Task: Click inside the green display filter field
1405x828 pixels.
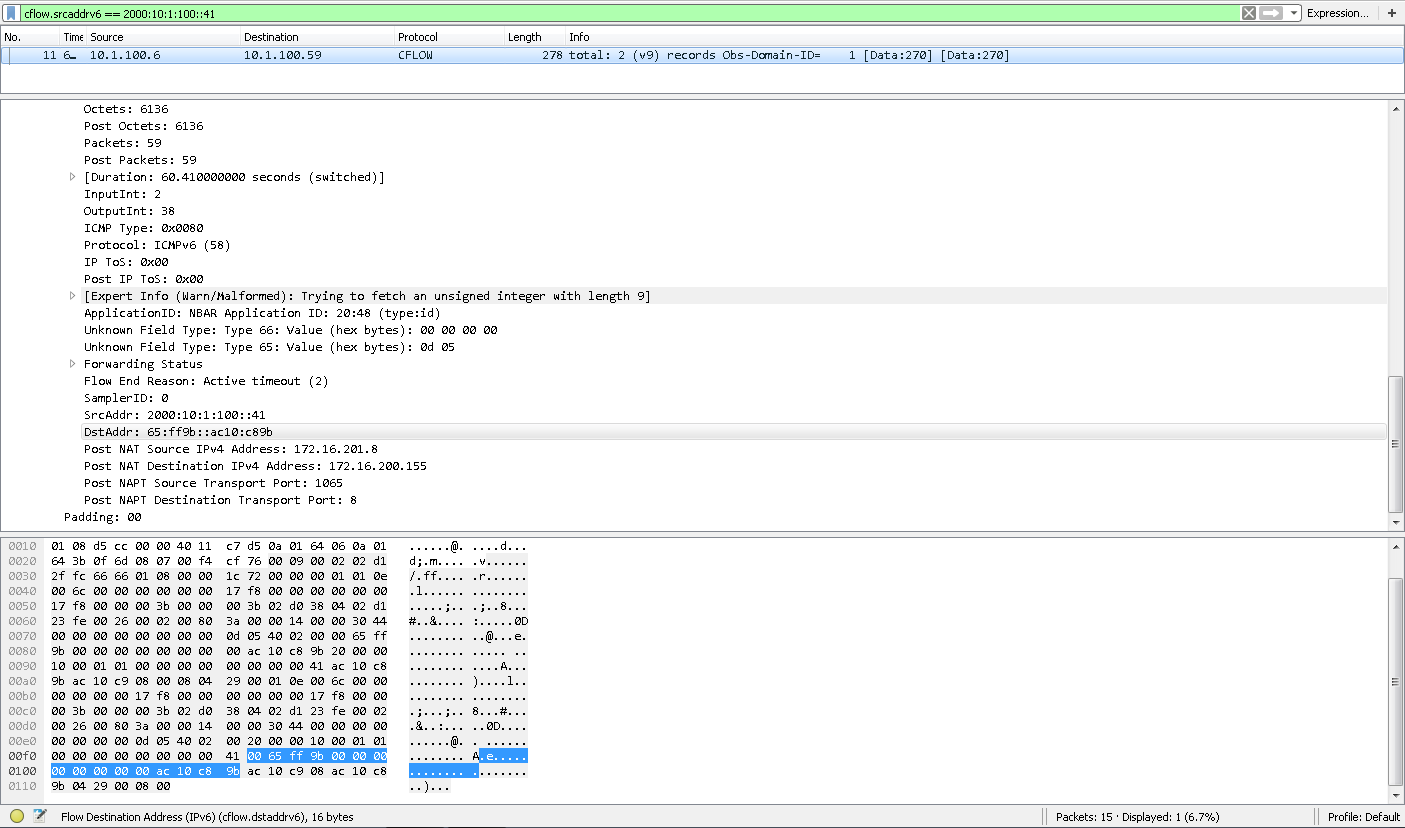Action: pyautogui.click(x=600, y=14)
